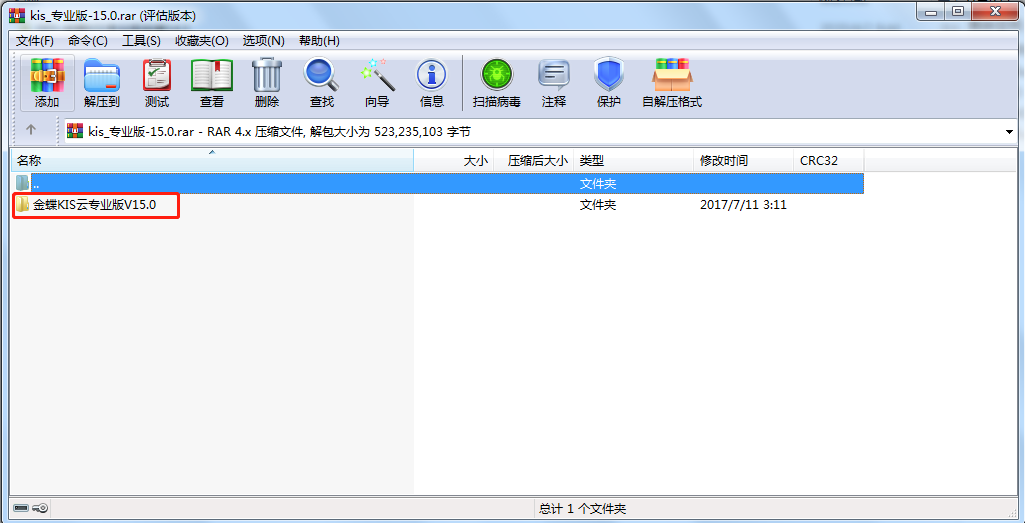Click the Test (测试) archive icon
The width and height of the screenshot is (1025, 523).
(x=157, y=82)
